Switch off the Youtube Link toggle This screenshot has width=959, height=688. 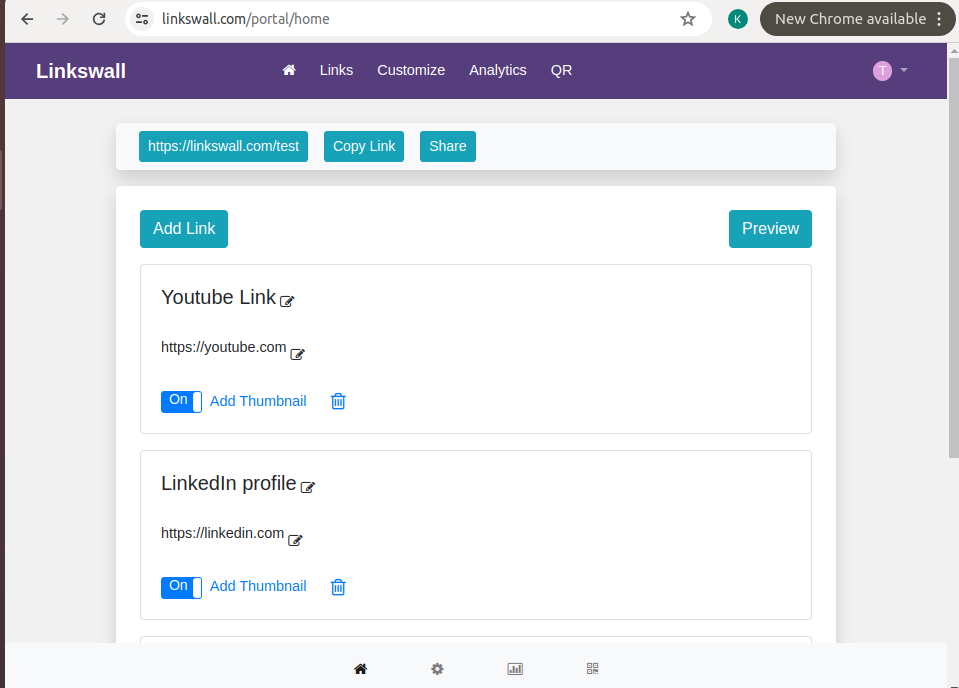[x=181, y=402]
